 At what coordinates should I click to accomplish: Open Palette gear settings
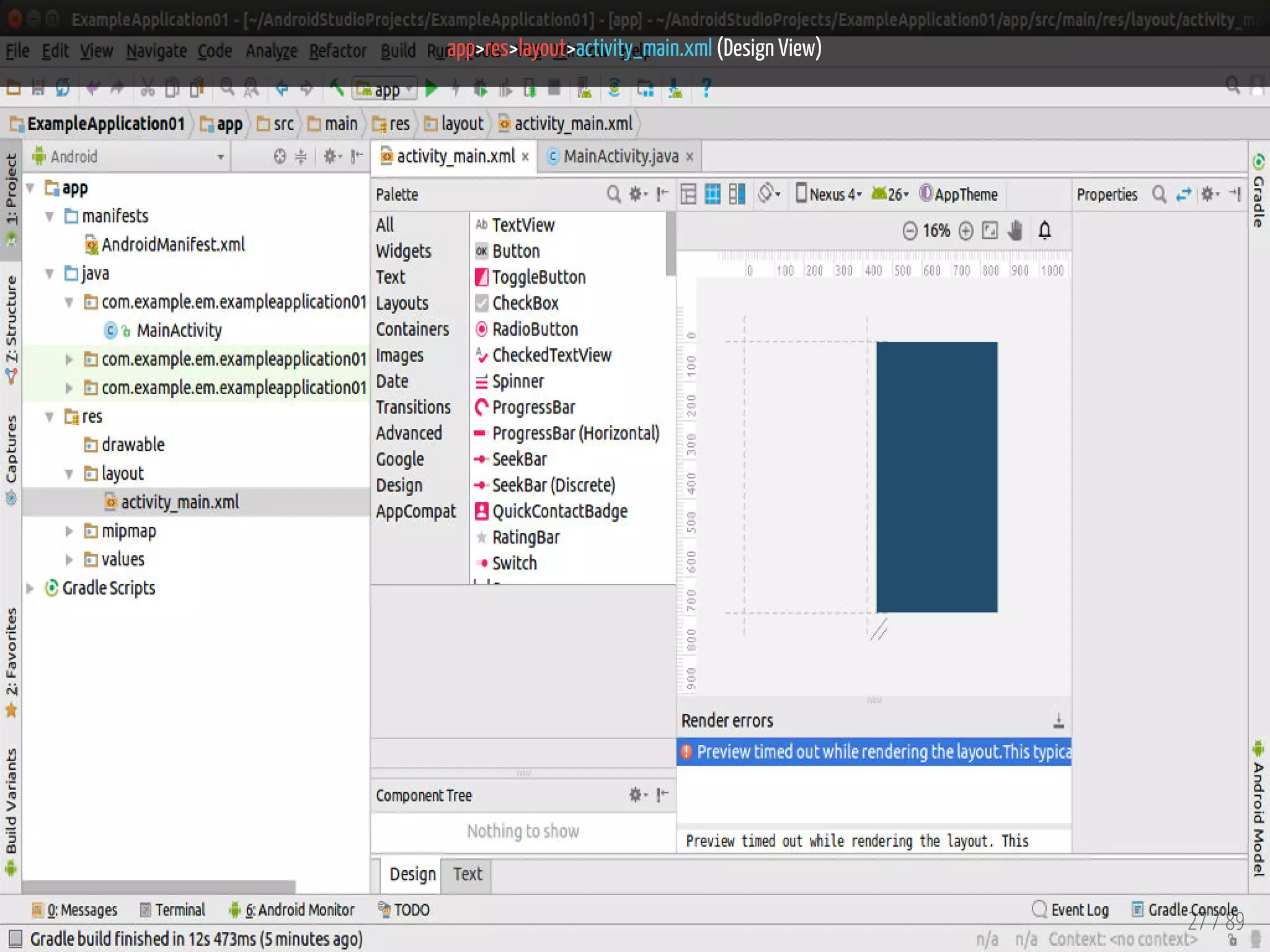pyautogui.click(x=638, y=195)
